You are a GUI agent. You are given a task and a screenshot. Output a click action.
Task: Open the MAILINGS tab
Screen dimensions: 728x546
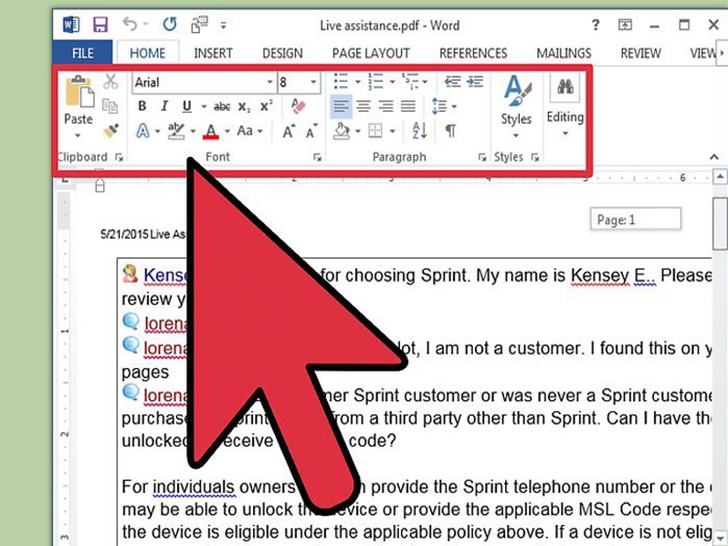[x=564, y=53]
